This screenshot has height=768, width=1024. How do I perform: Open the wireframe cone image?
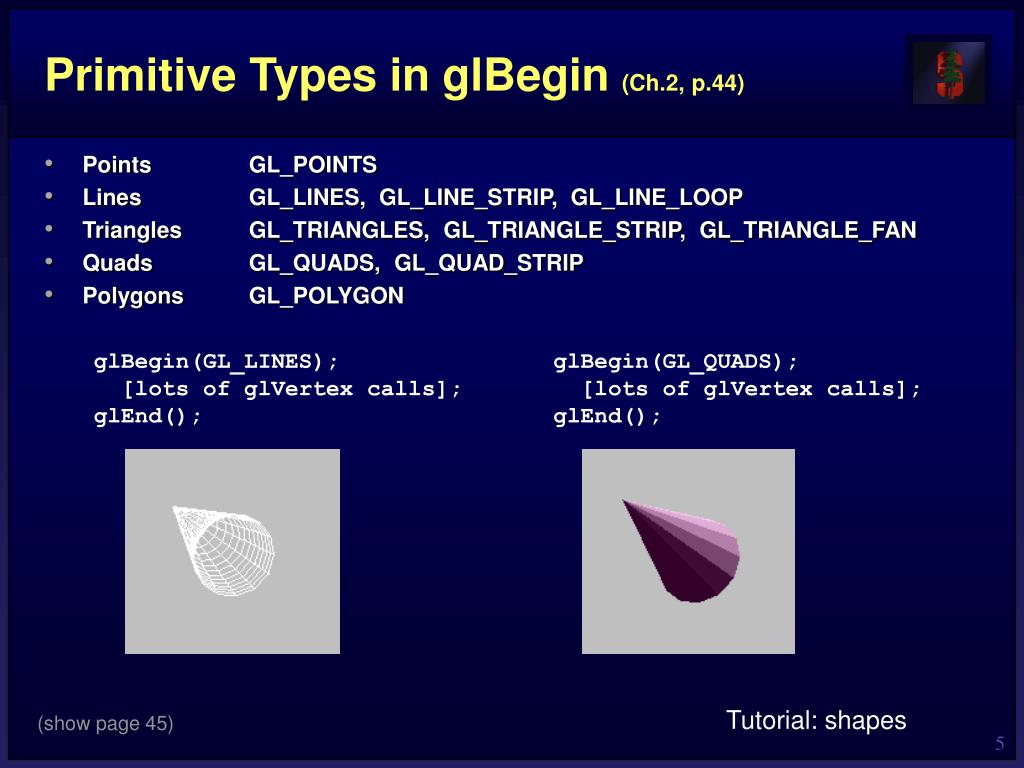click(x=232, y=551)
